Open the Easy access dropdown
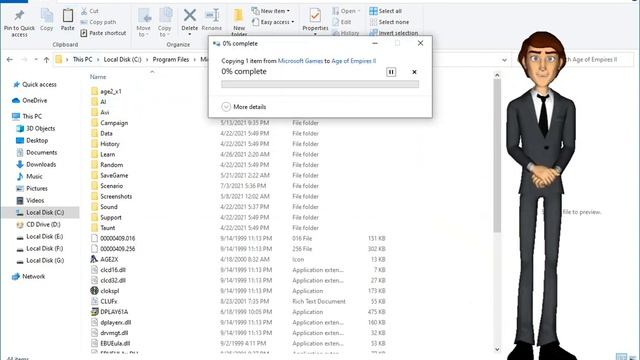This screenshot has width=640, height=360. click(273, 22)
